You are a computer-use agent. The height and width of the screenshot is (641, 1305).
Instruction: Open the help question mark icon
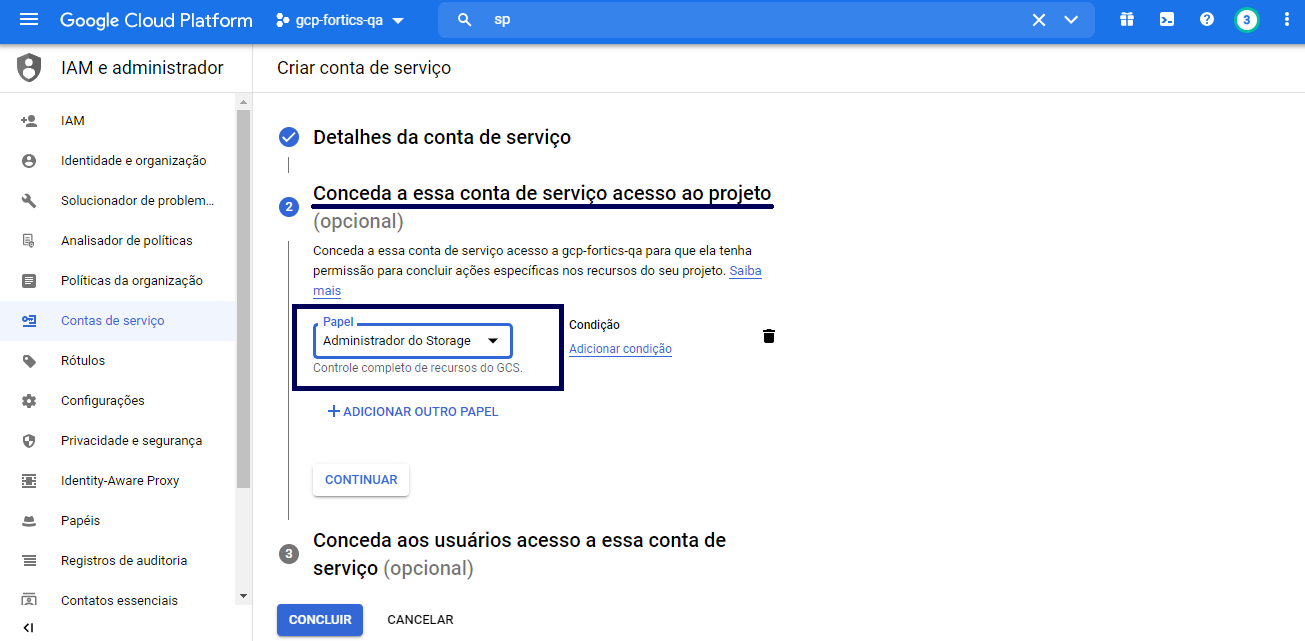(x=1207, y=20)
